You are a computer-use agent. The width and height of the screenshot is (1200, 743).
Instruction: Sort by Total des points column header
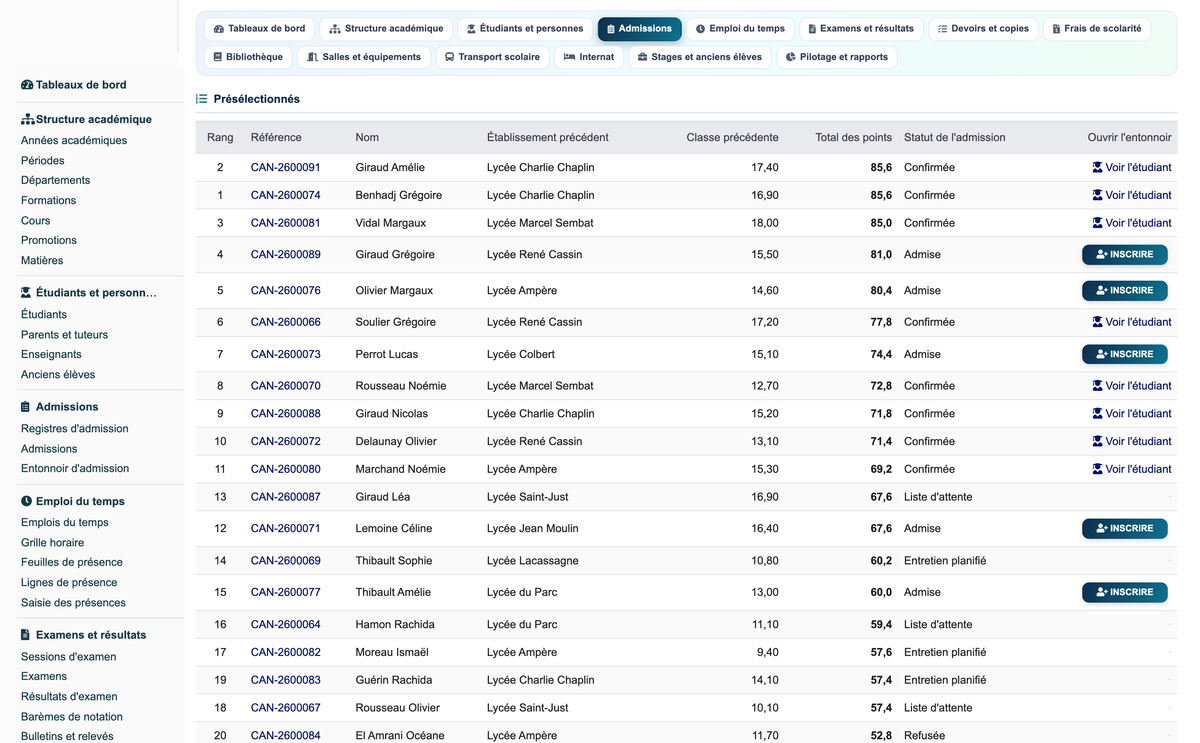coord(853,137)
